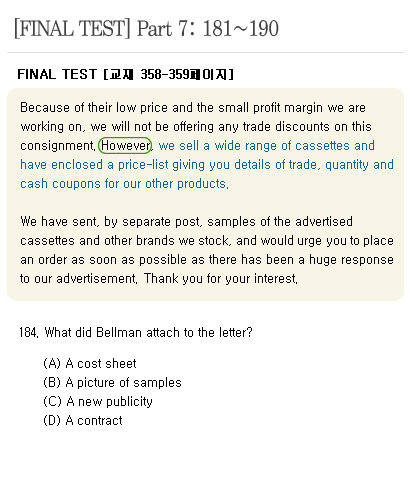Image resolution: width=410 pixels, height=480 pixels.
Task: Click the word consignment in passage
Action: [58, 146]
